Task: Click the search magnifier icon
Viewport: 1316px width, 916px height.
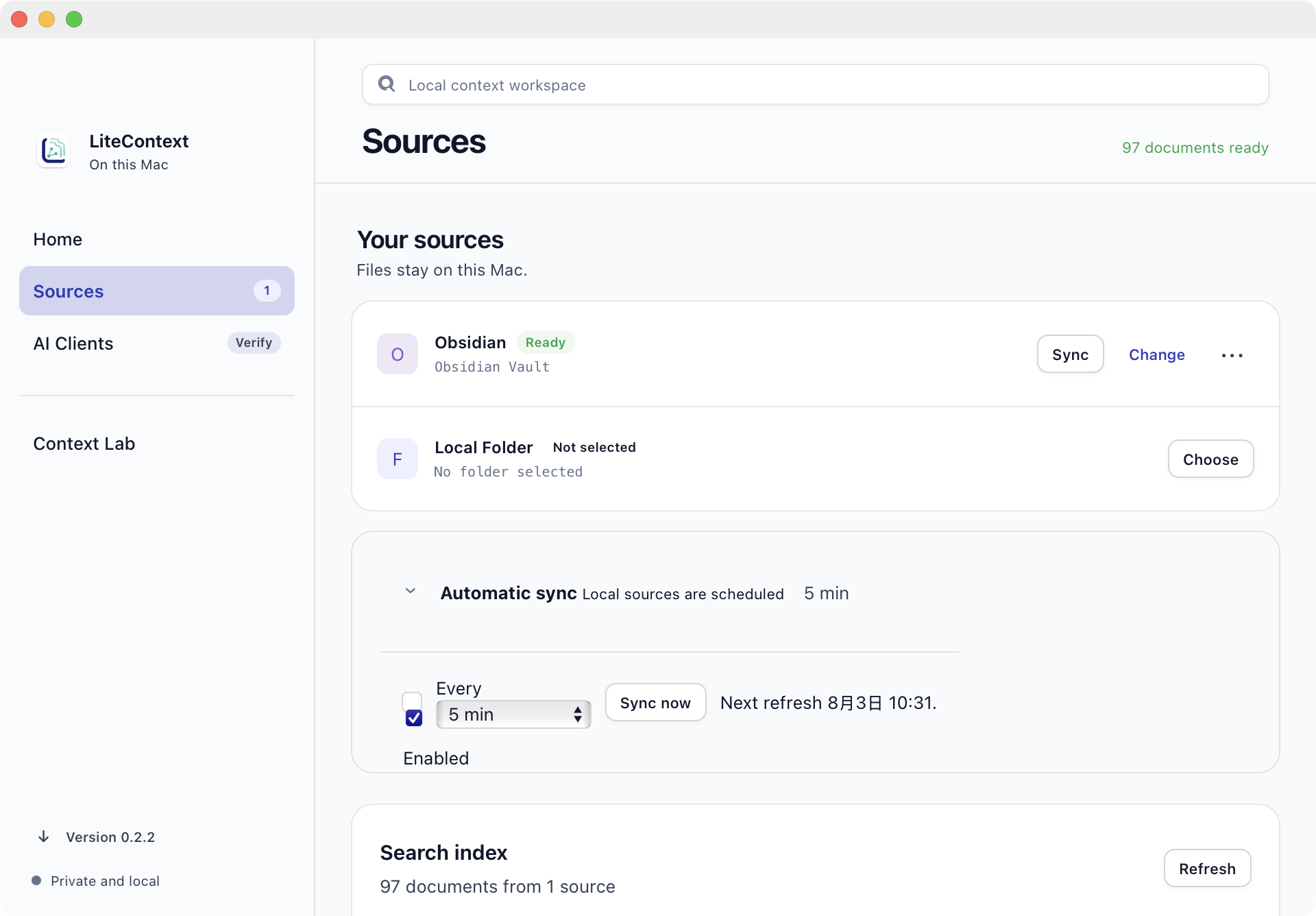Action: [x=387, y=84]
